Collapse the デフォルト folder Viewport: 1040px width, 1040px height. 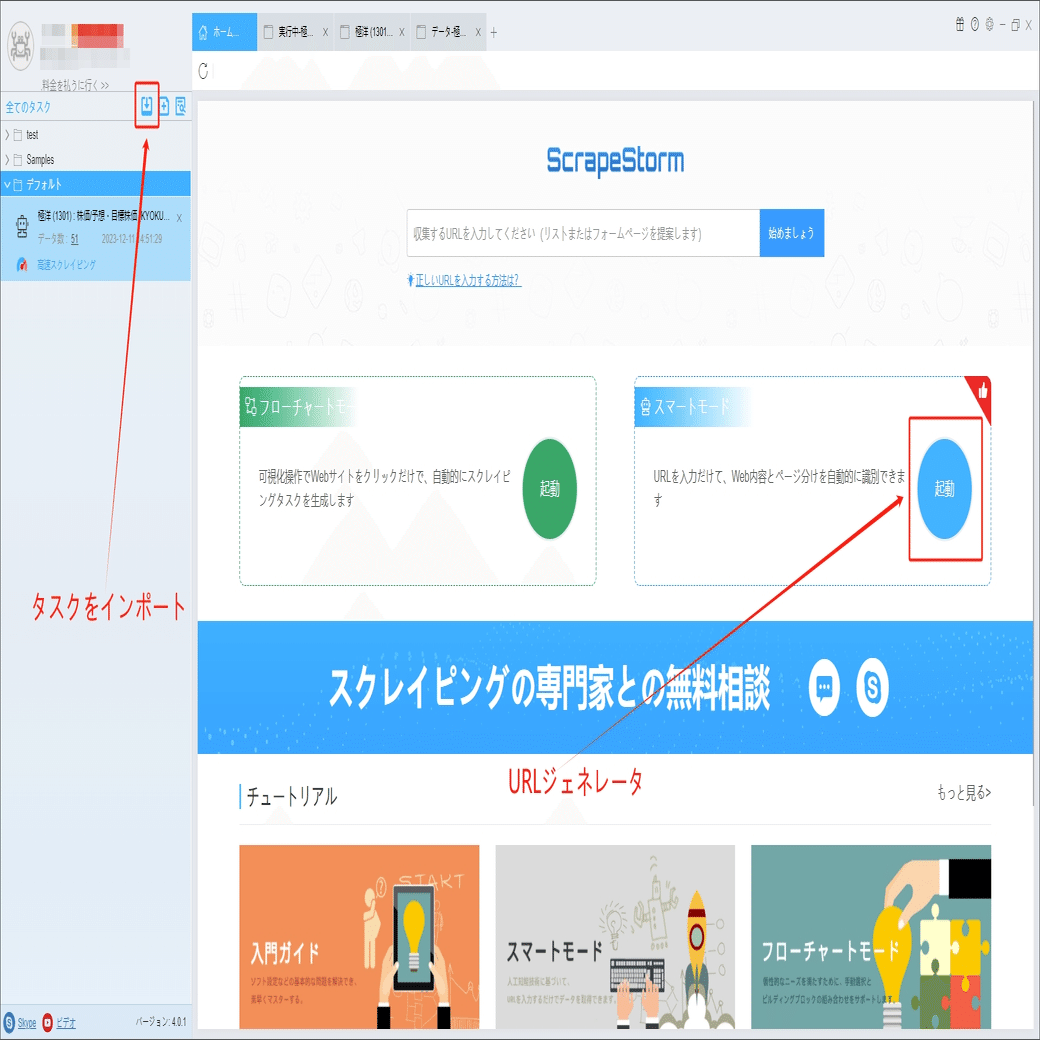pos(7,184)
